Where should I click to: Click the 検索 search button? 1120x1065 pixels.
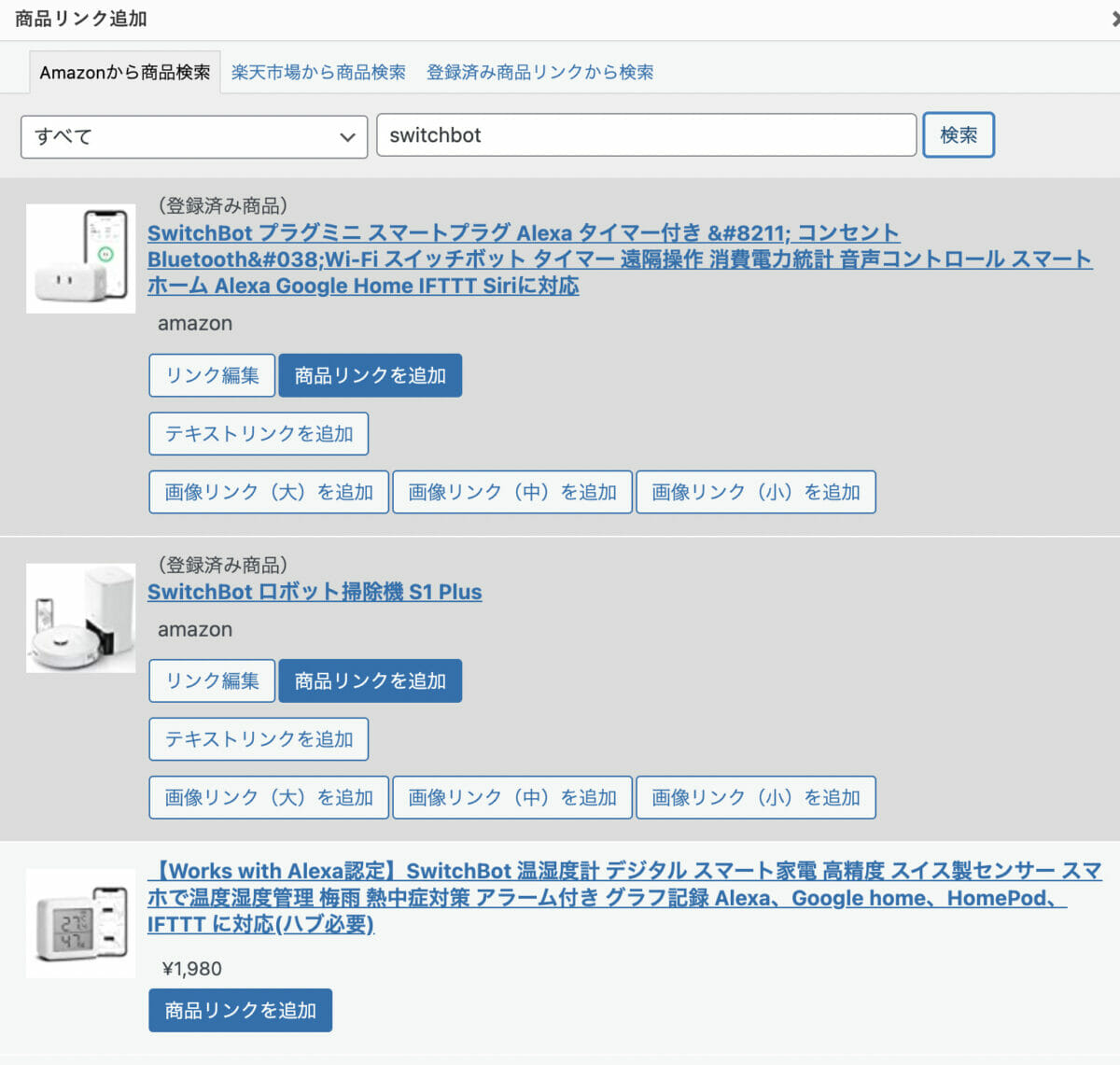[x=959, y=134]
